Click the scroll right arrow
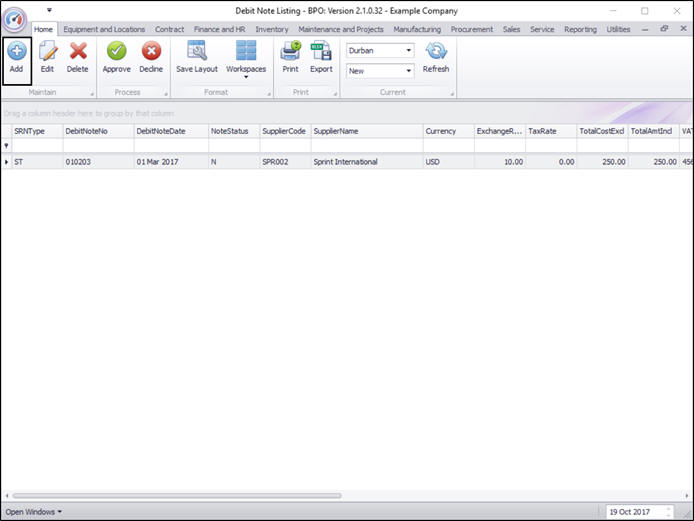Image resolution: width=694 pixels, height=521 pixels. [x=687, y=496]
